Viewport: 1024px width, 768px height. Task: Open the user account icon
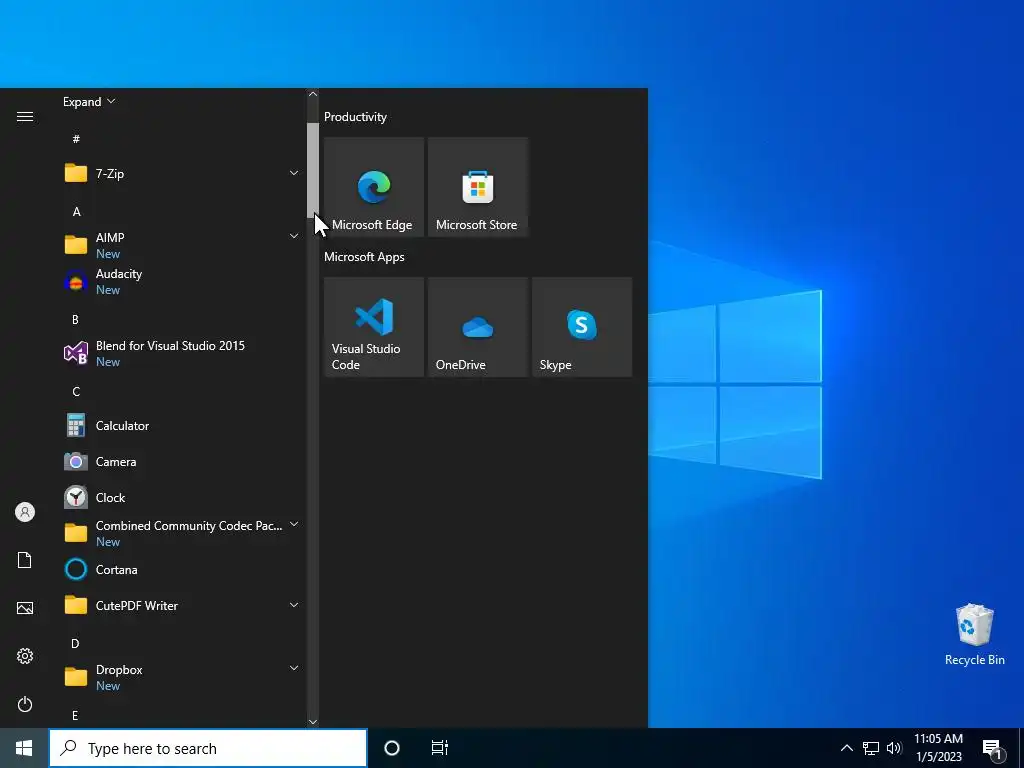tap(25, 512)
